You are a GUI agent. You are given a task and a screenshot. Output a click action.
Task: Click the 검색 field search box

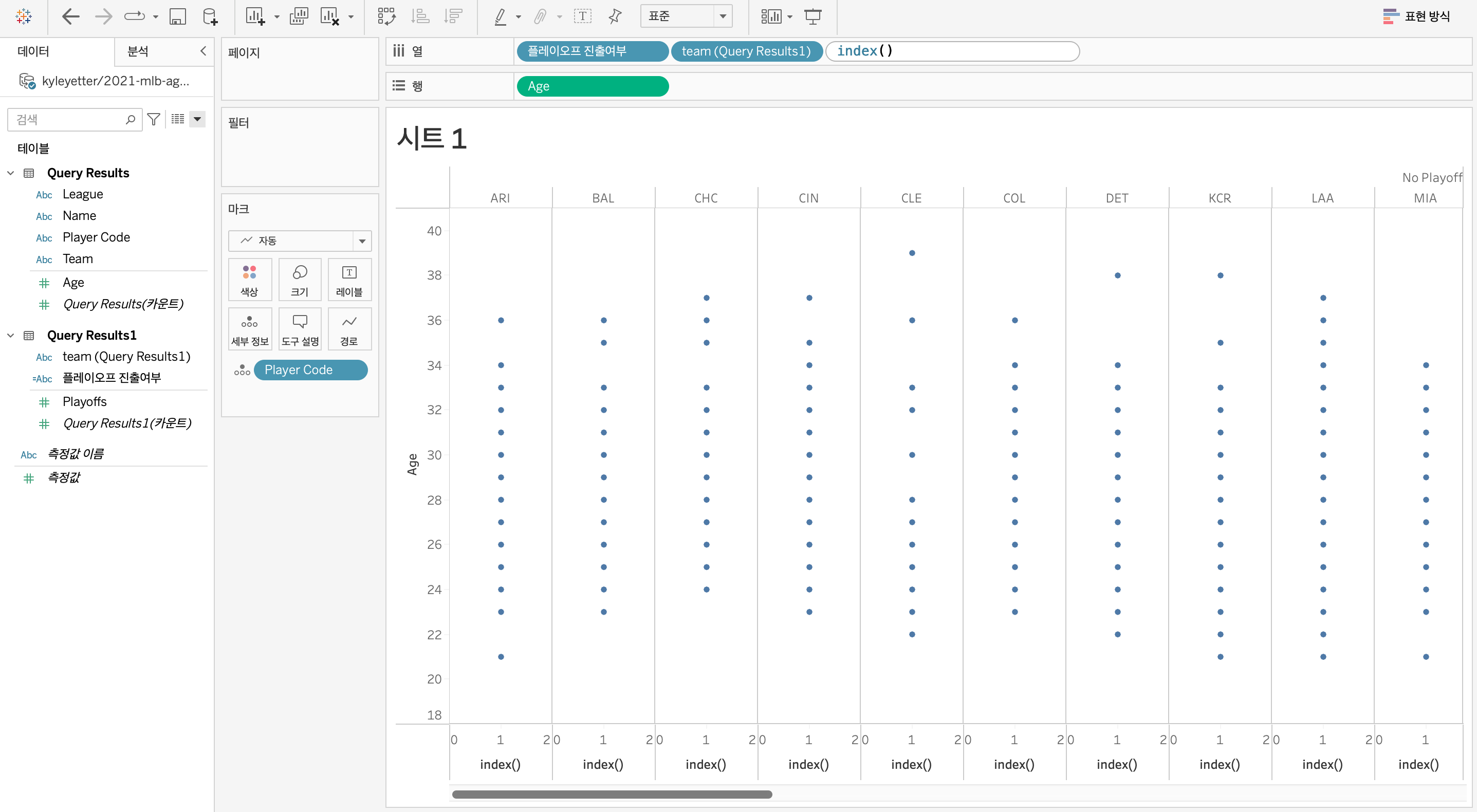click(x=69, y=119)
